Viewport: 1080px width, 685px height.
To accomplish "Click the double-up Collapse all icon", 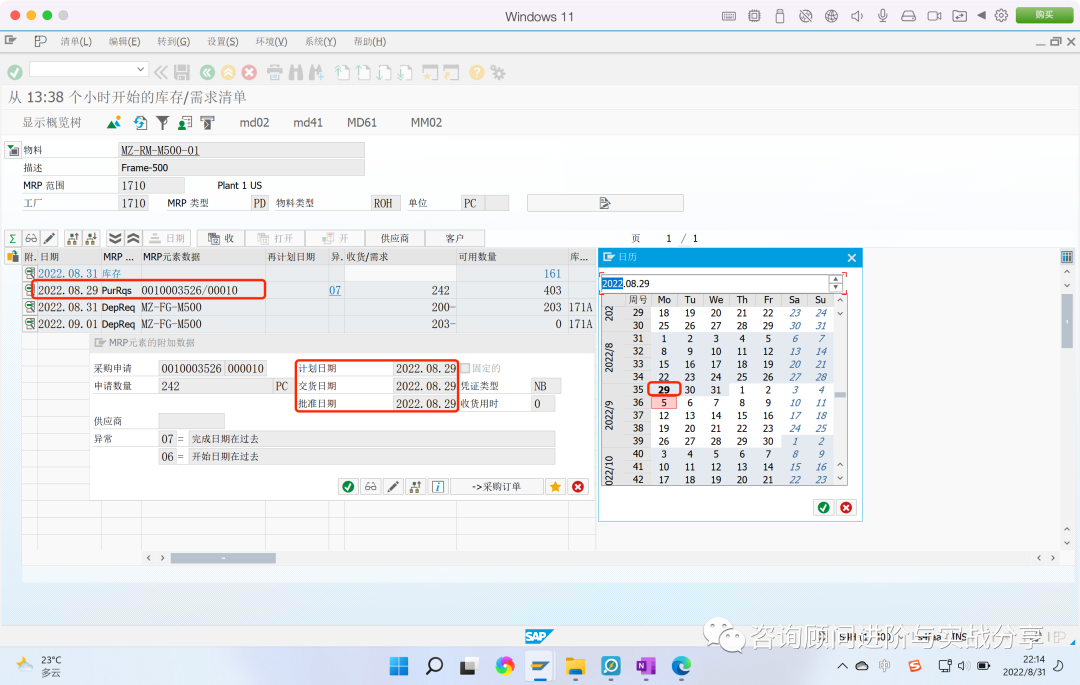I will pos(134,238).
